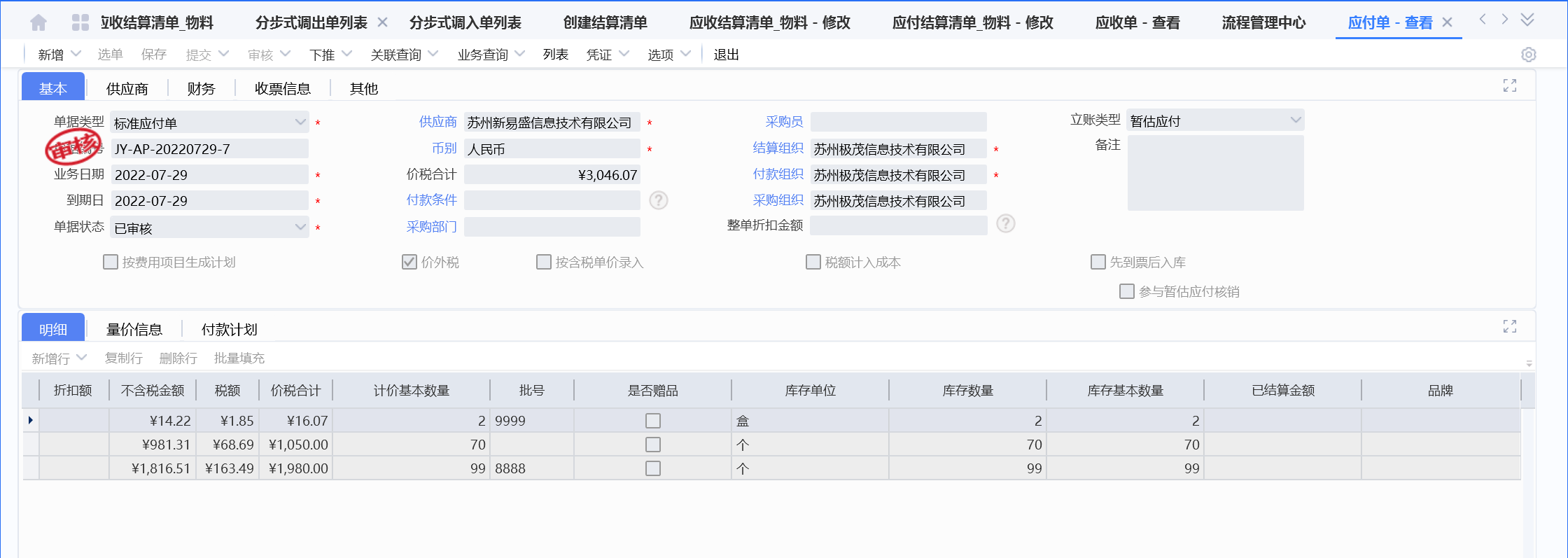
Task: Click the 采购员 input field
Action: 899,122
